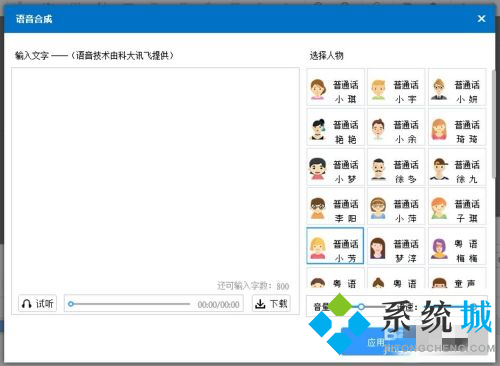Click the 应用 apply button

(x=376, y=342)
